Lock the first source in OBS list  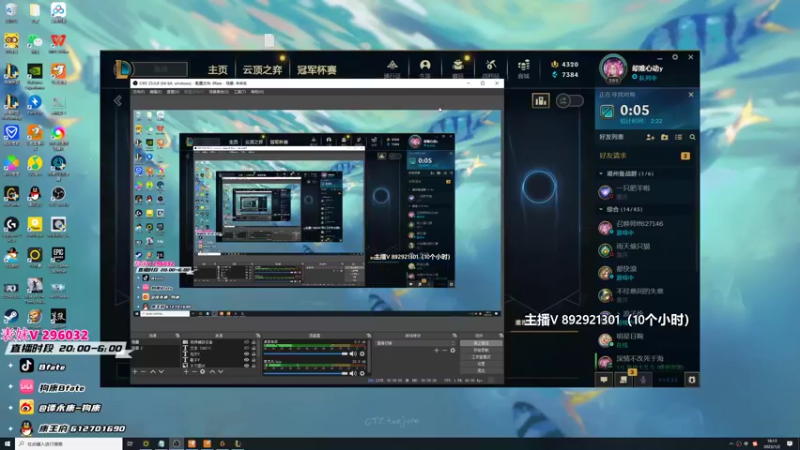click(x=254, y=342)
